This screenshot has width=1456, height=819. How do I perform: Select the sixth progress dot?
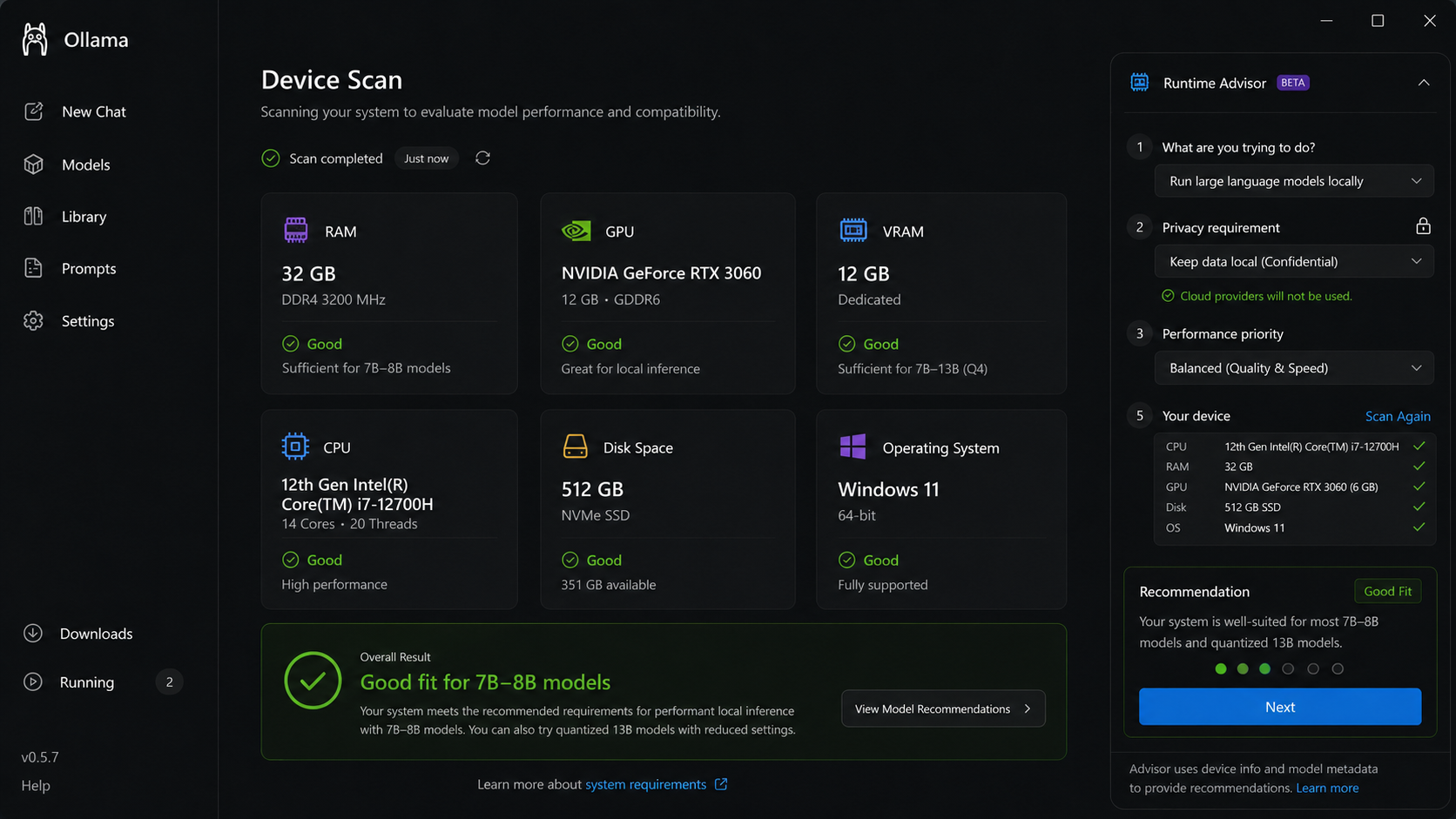point(1338,668)
